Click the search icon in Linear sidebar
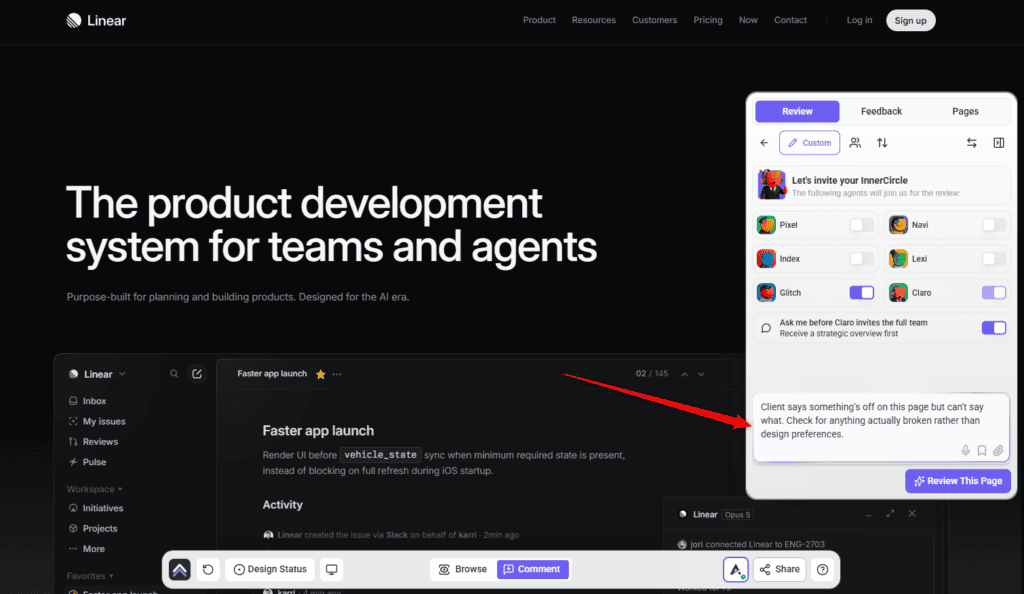The height and width of the screenshot is (594, 1024). point(174,374)
